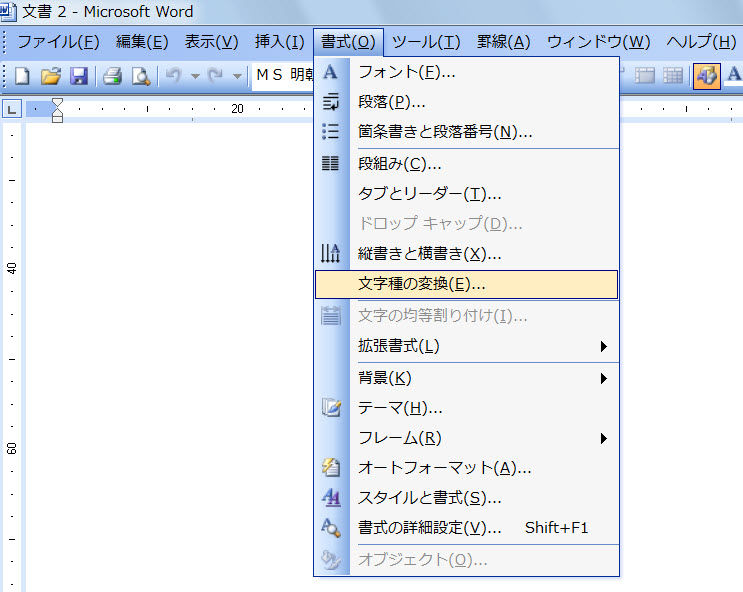Click the Print icon in the toolbar
This screenshot has height=592, width=743.
tap(112, 76)
